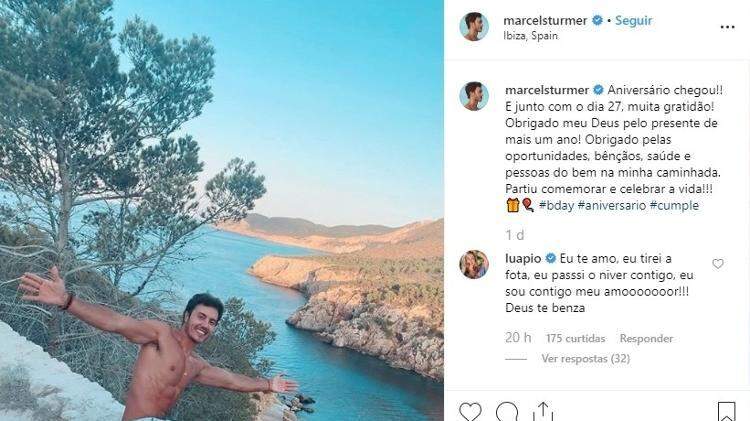Open the three-dot more options menu
Image resolution: width=750 pixels, height=421 pixels.
pyautogui.click(x=727, y=27)
